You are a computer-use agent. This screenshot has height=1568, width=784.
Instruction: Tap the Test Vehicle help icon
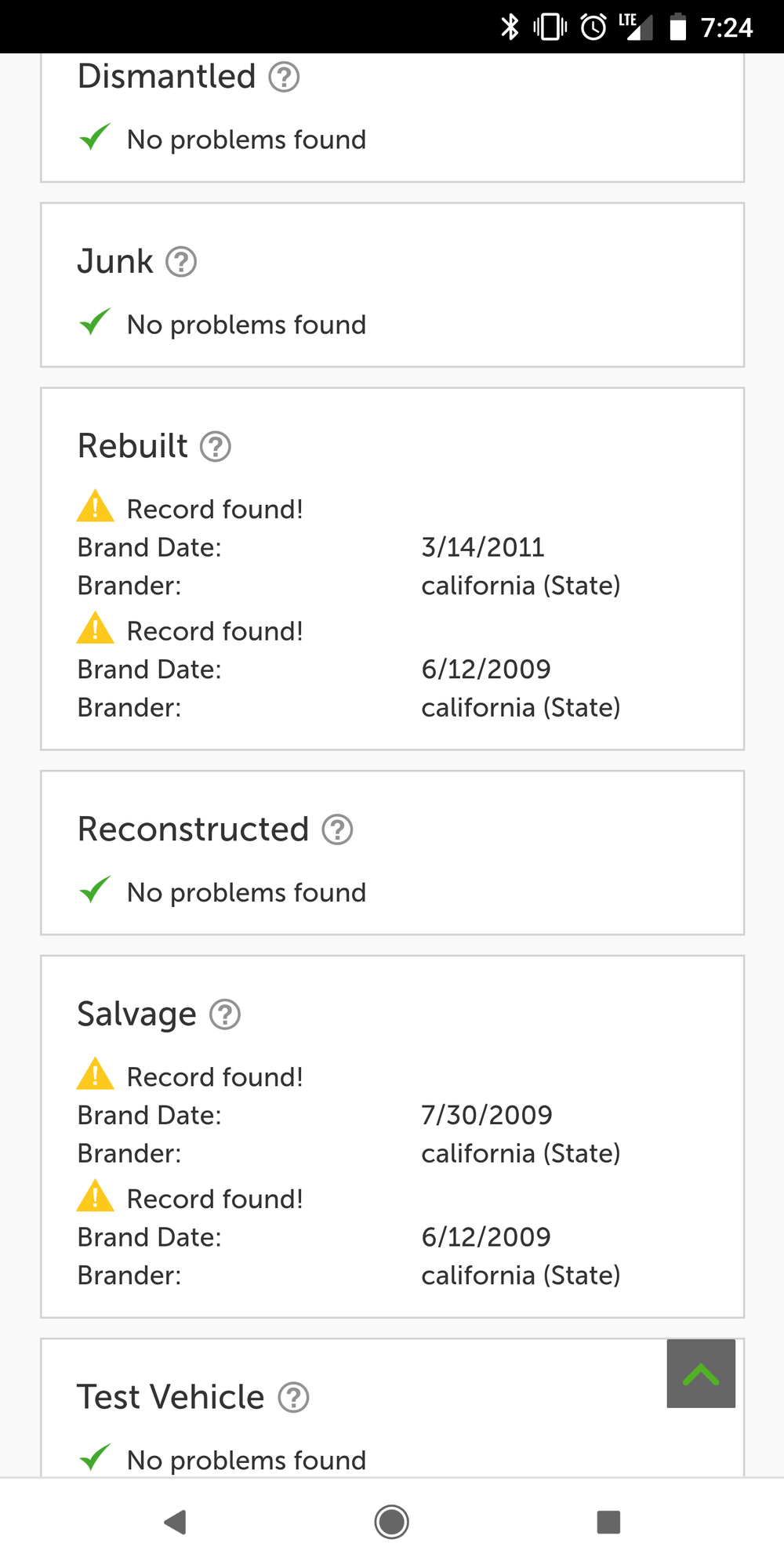(x=294, y=1397)
